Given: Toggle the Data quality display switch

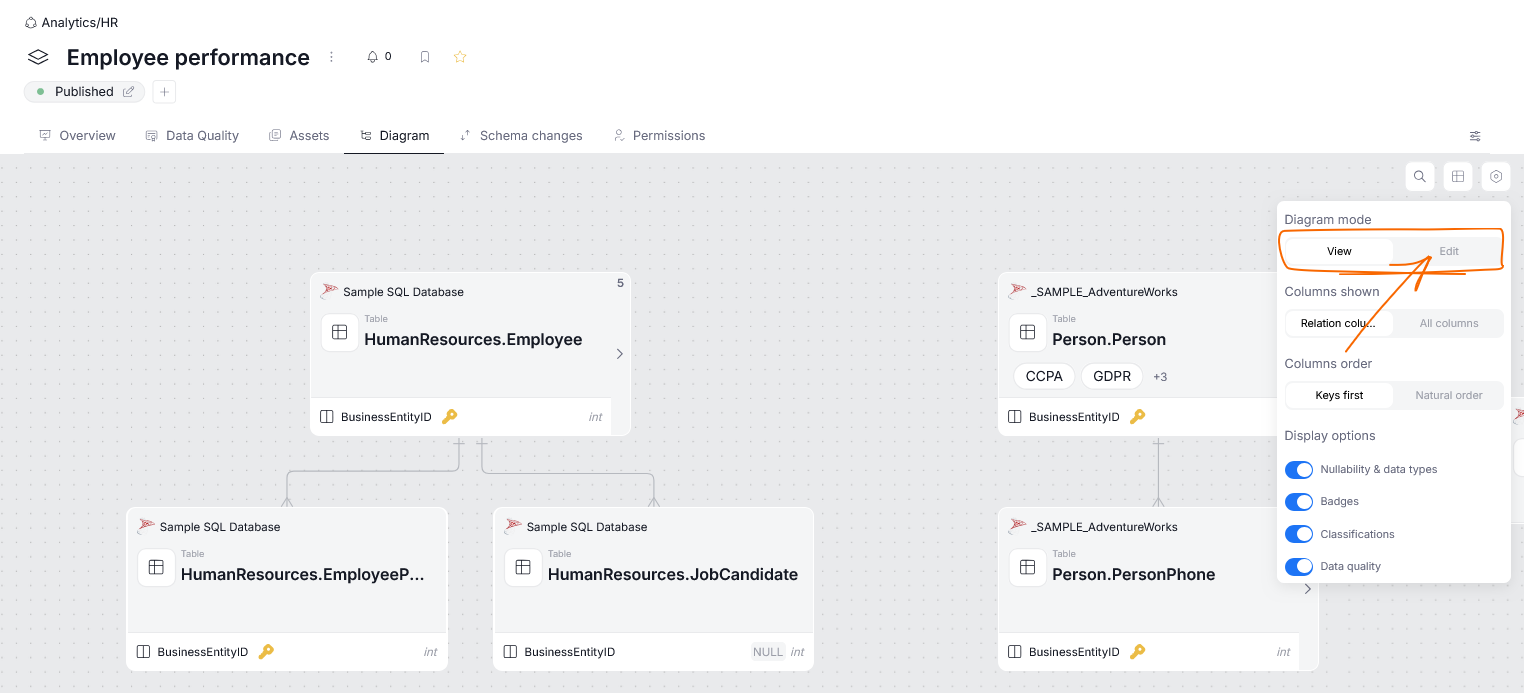Looking at the screenshot, I should [x=1299, y=567].
